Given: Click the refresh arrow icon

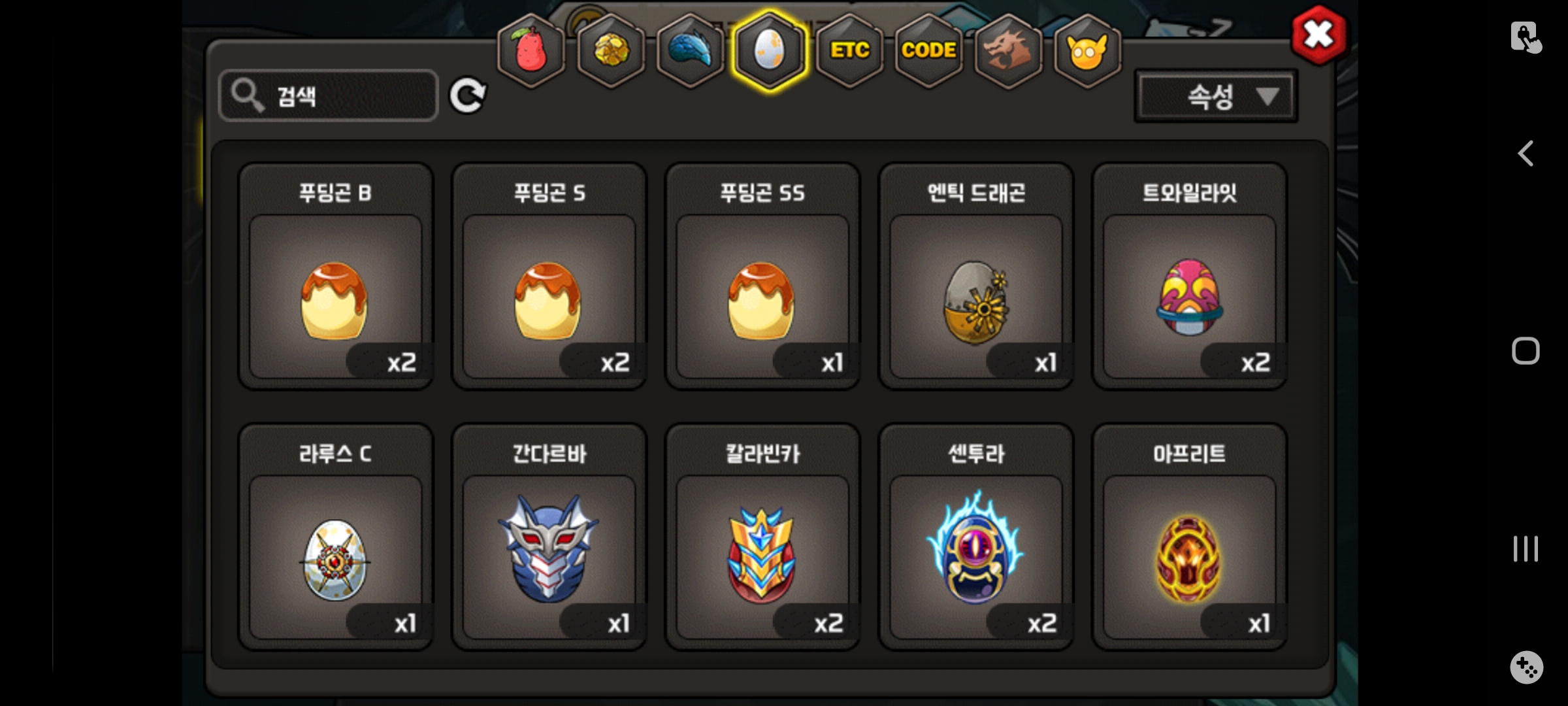Looking at the screenshot, I should click(468, 96).
